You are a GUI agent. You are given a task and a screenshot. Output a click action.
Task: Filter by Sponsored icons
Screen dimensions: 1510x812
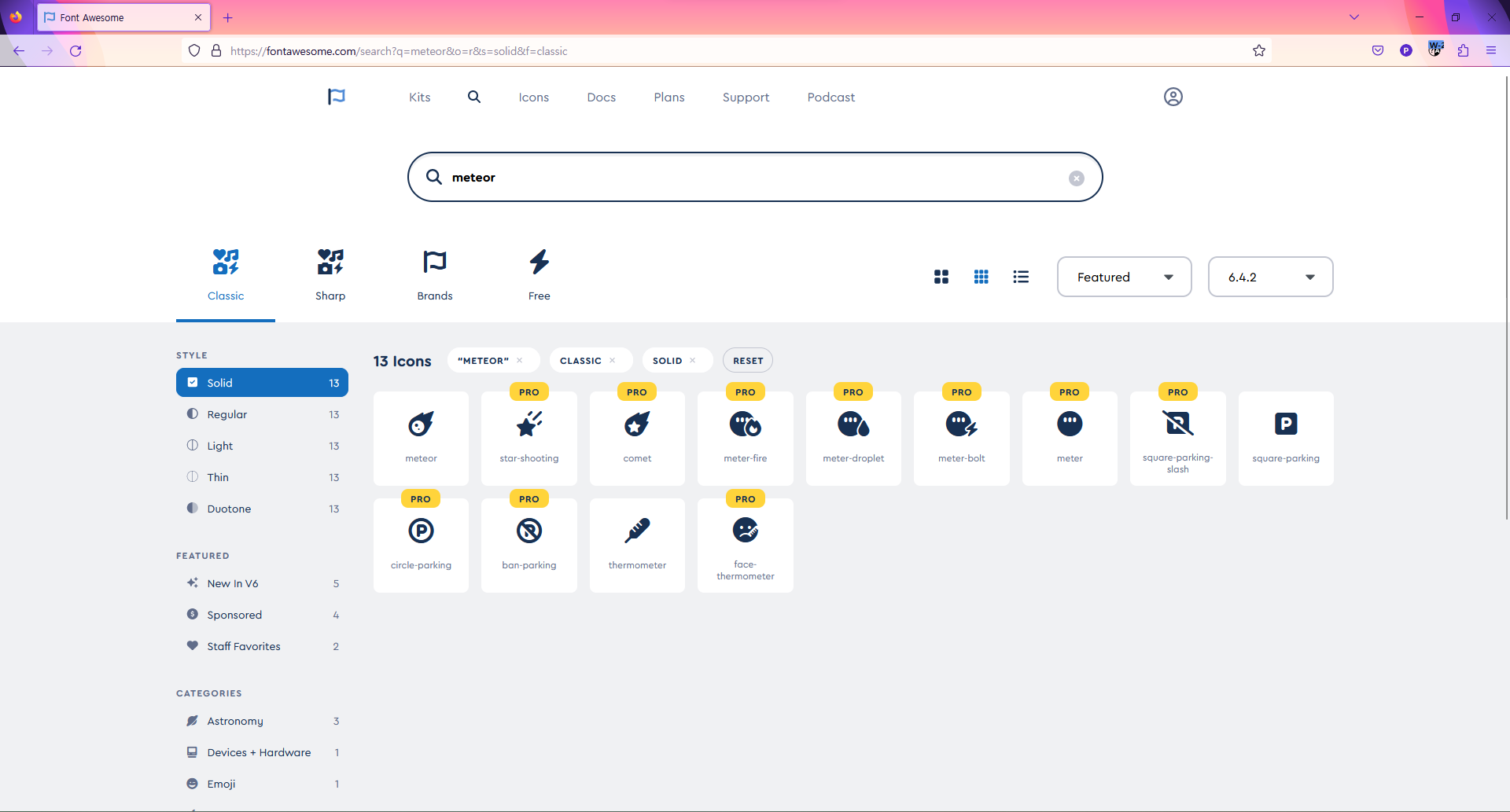[x=262, y=615]
